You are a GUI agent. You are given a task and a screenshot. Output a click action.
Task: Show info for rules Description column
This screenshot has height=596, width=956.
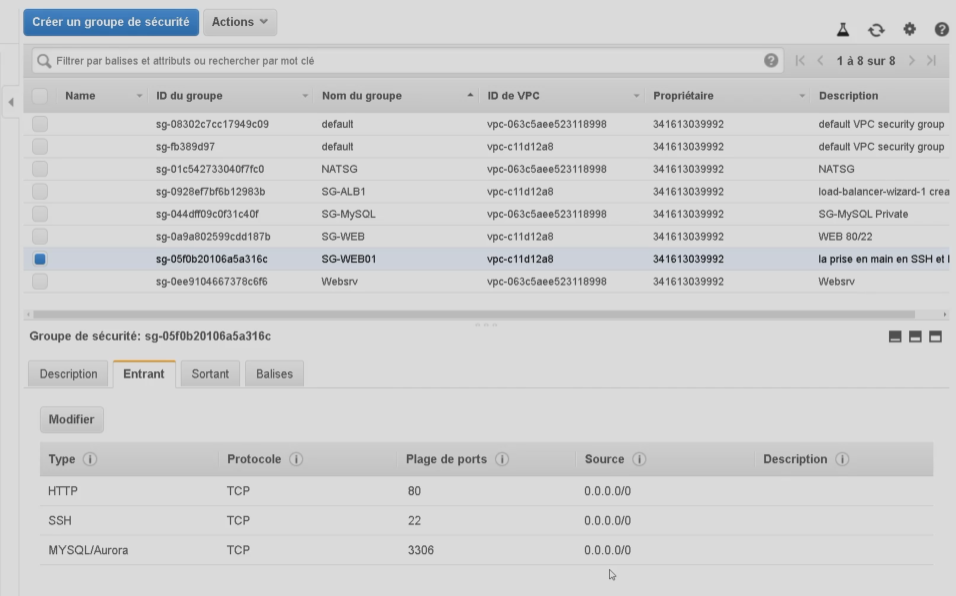click(842, 459)
